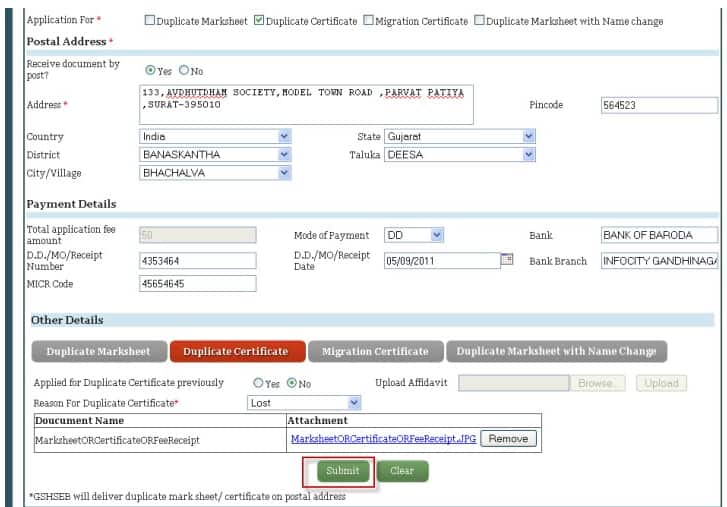Switch to the Duplicate Certificate tab
Viewport: 727px width, 507px height.
click(x=237, y=351)
